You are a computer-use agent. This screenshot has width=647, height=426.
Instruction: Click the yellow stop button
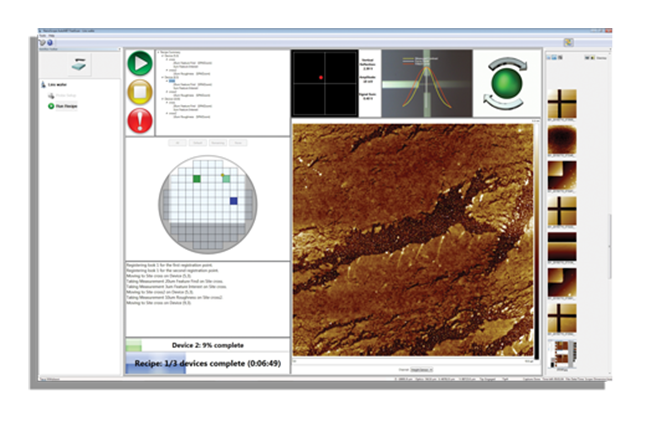pos(142,93)
